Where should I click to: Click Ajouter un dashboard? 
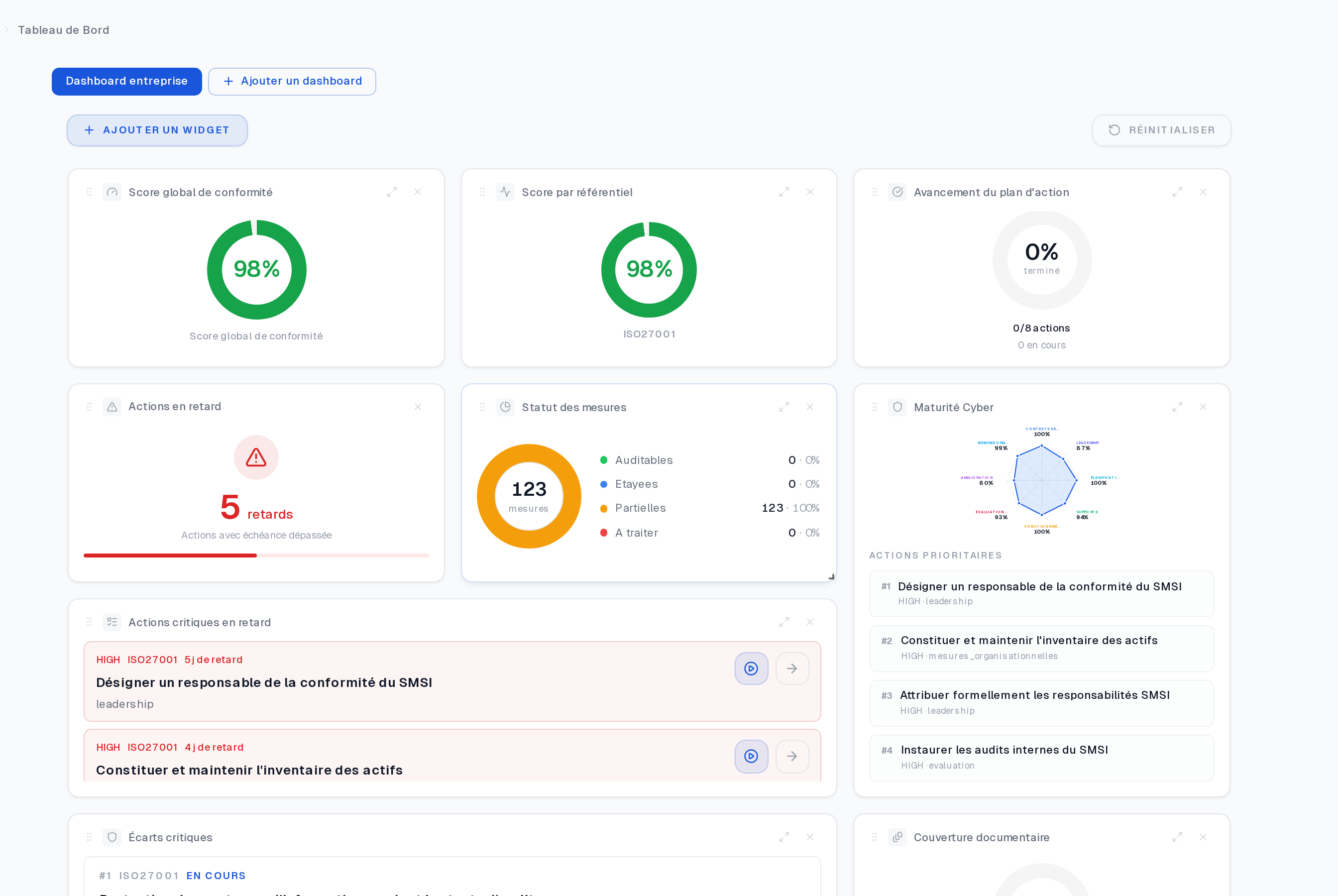coord(292,81)
